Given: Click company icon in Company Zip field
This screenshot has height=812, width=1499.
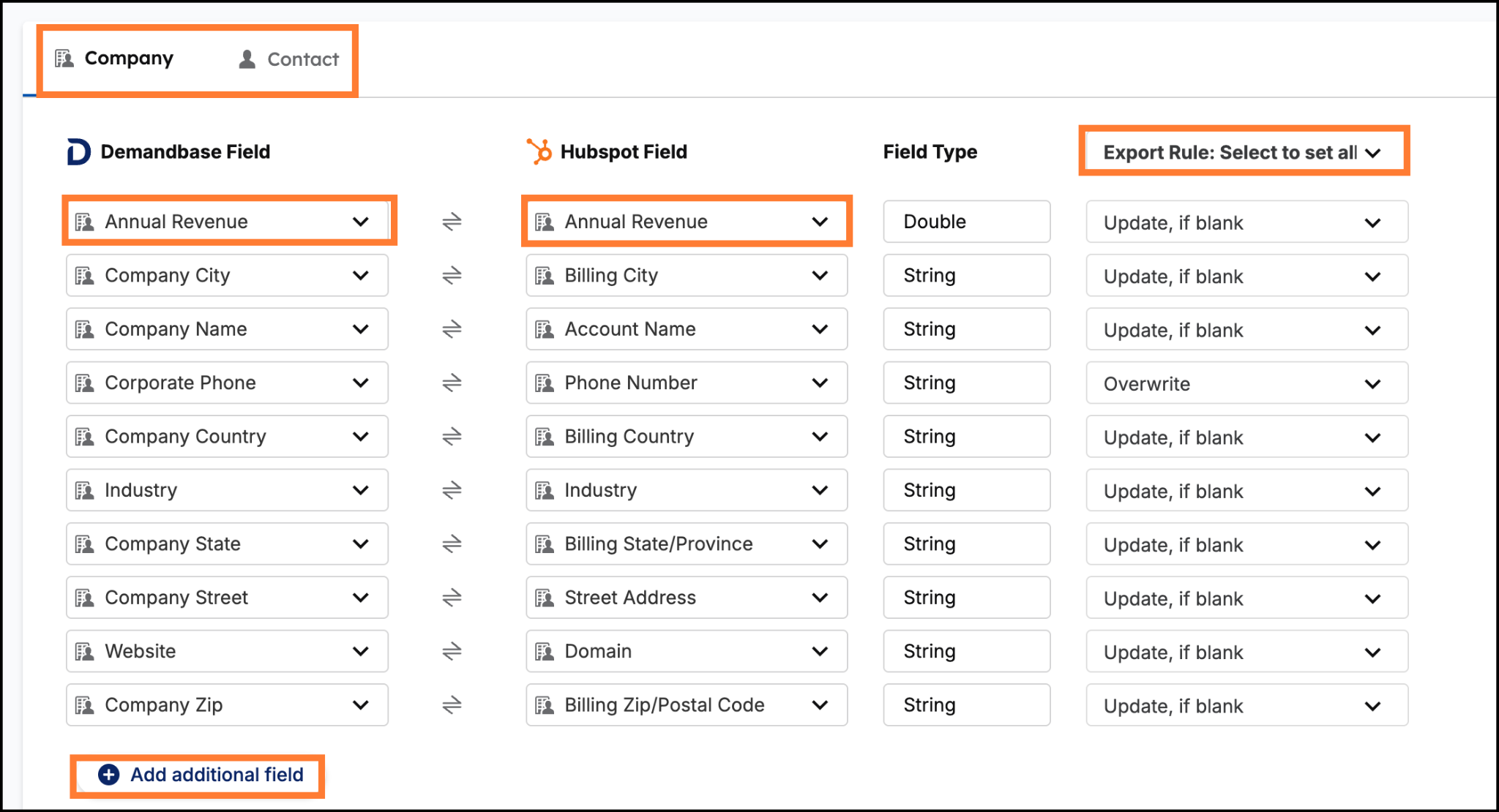Looking at the screenshot, I should coord(85,705).
